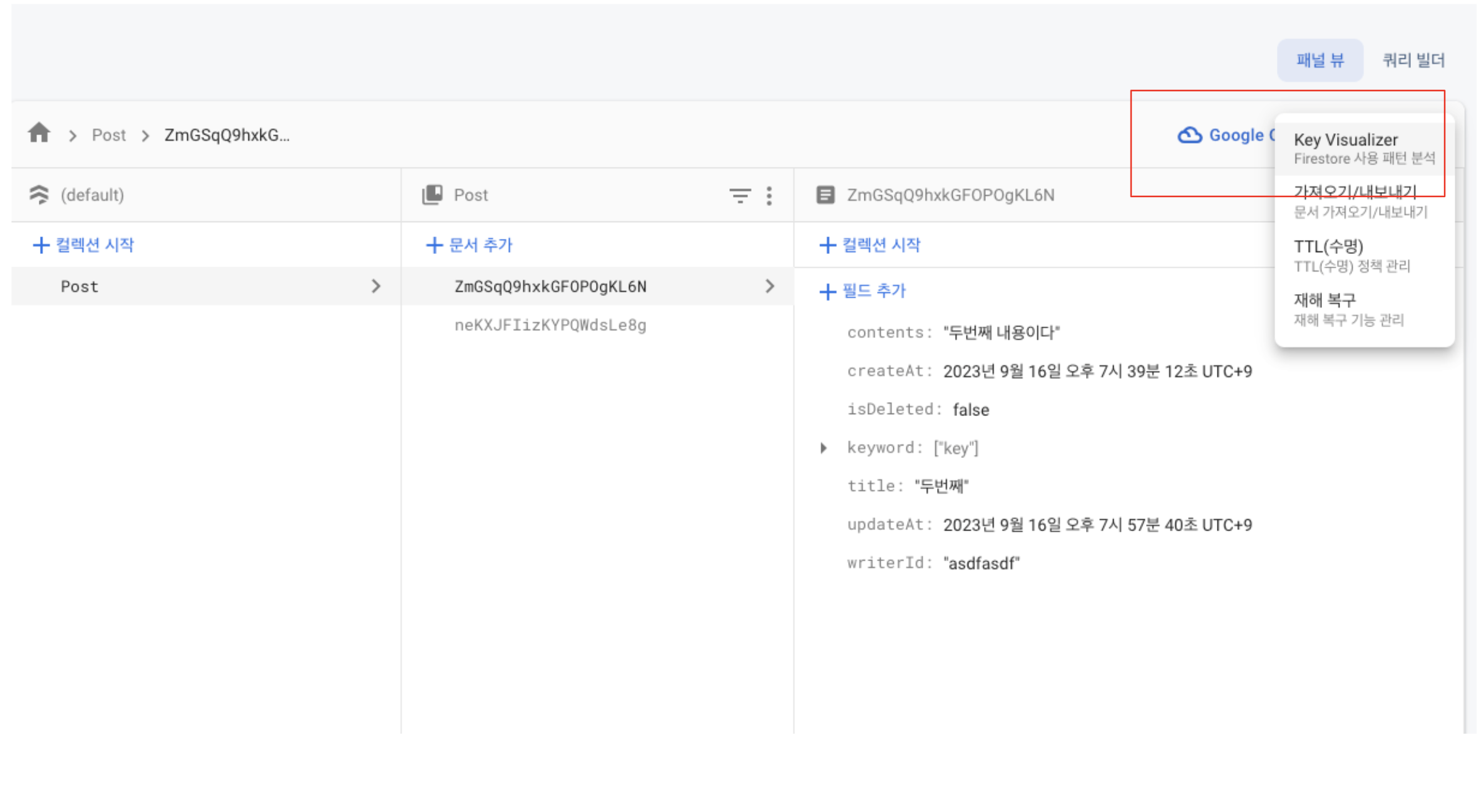
Task: Click the home breadcrumb icon
Action: pos(39,133)
